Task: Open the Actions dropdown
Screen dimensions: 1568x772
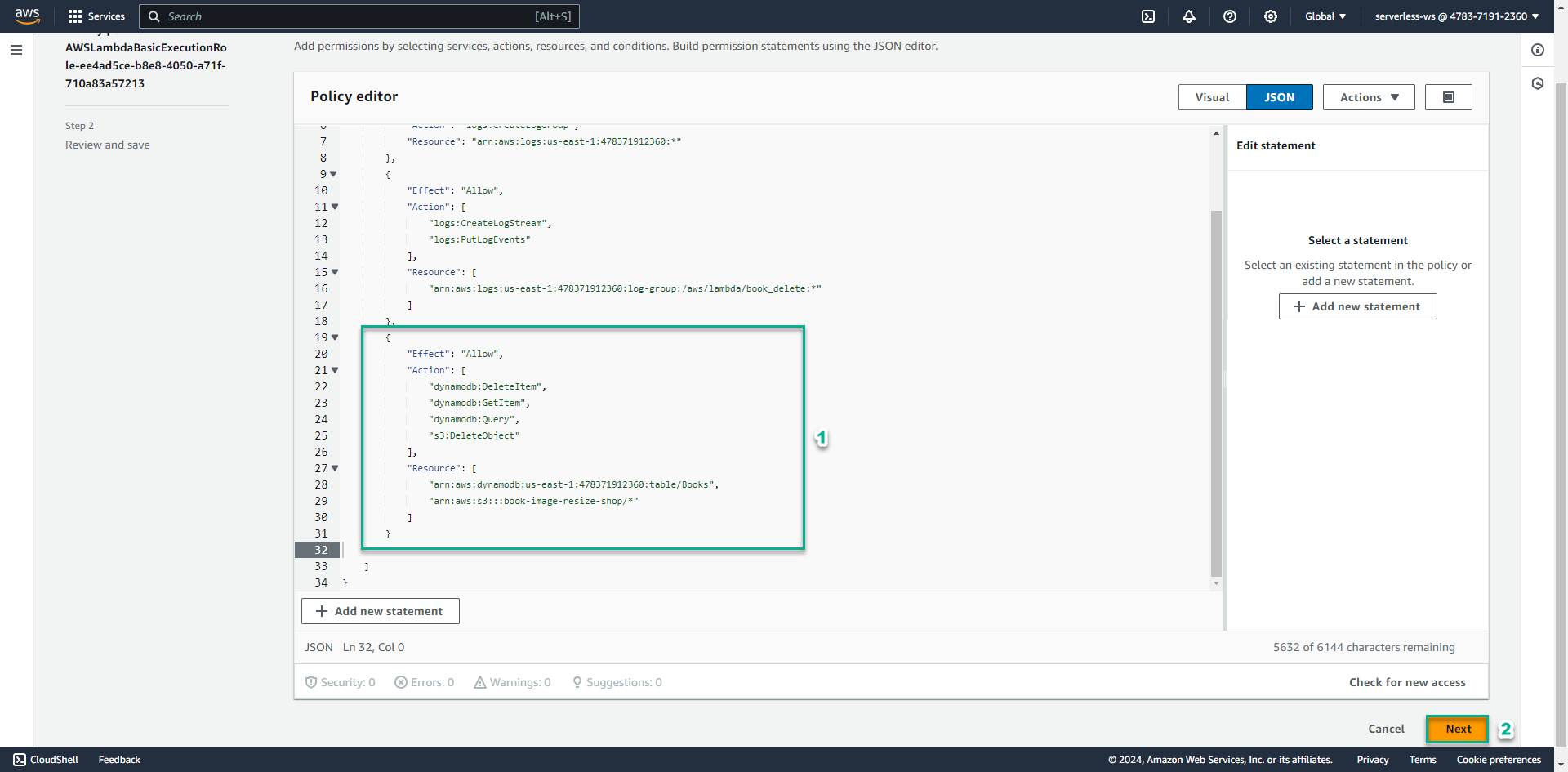Action: coord(1369,97)
